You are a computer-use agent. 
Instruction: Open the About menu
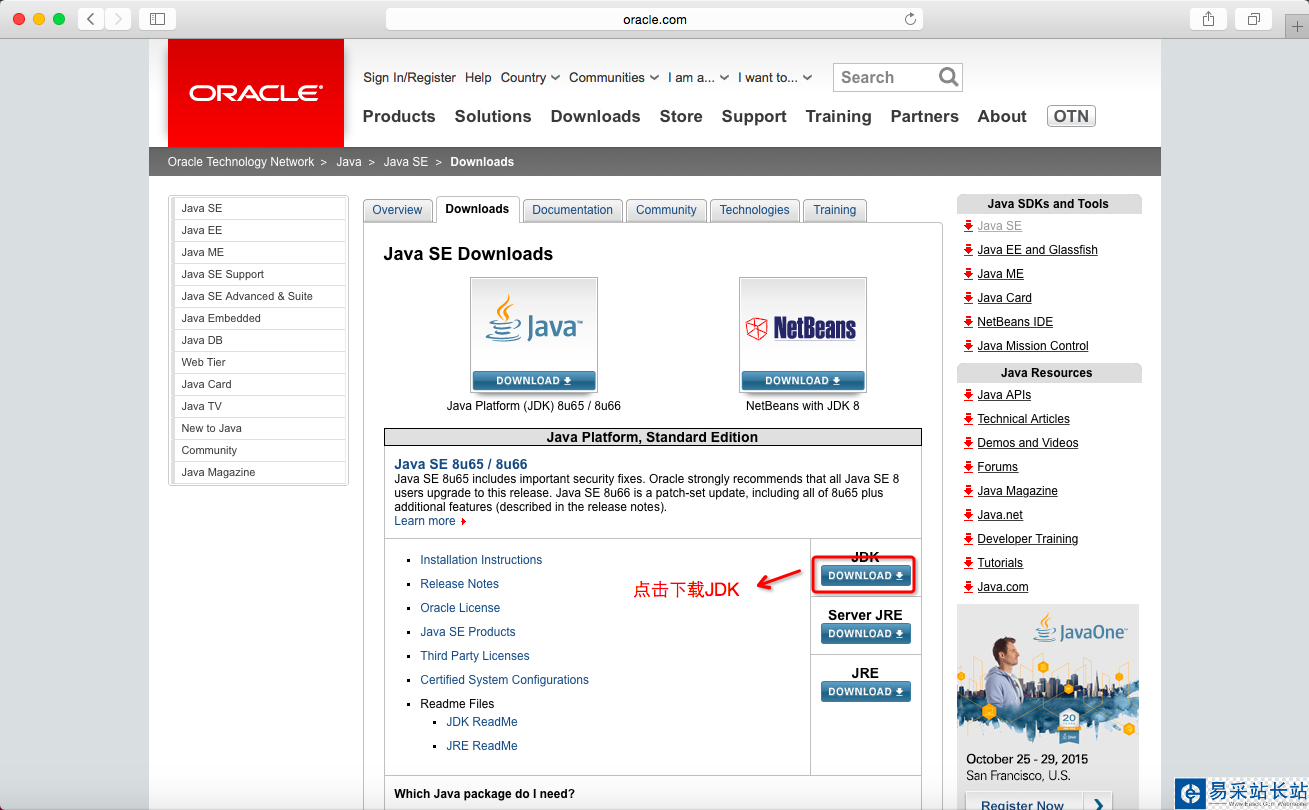pos(1002,116)
